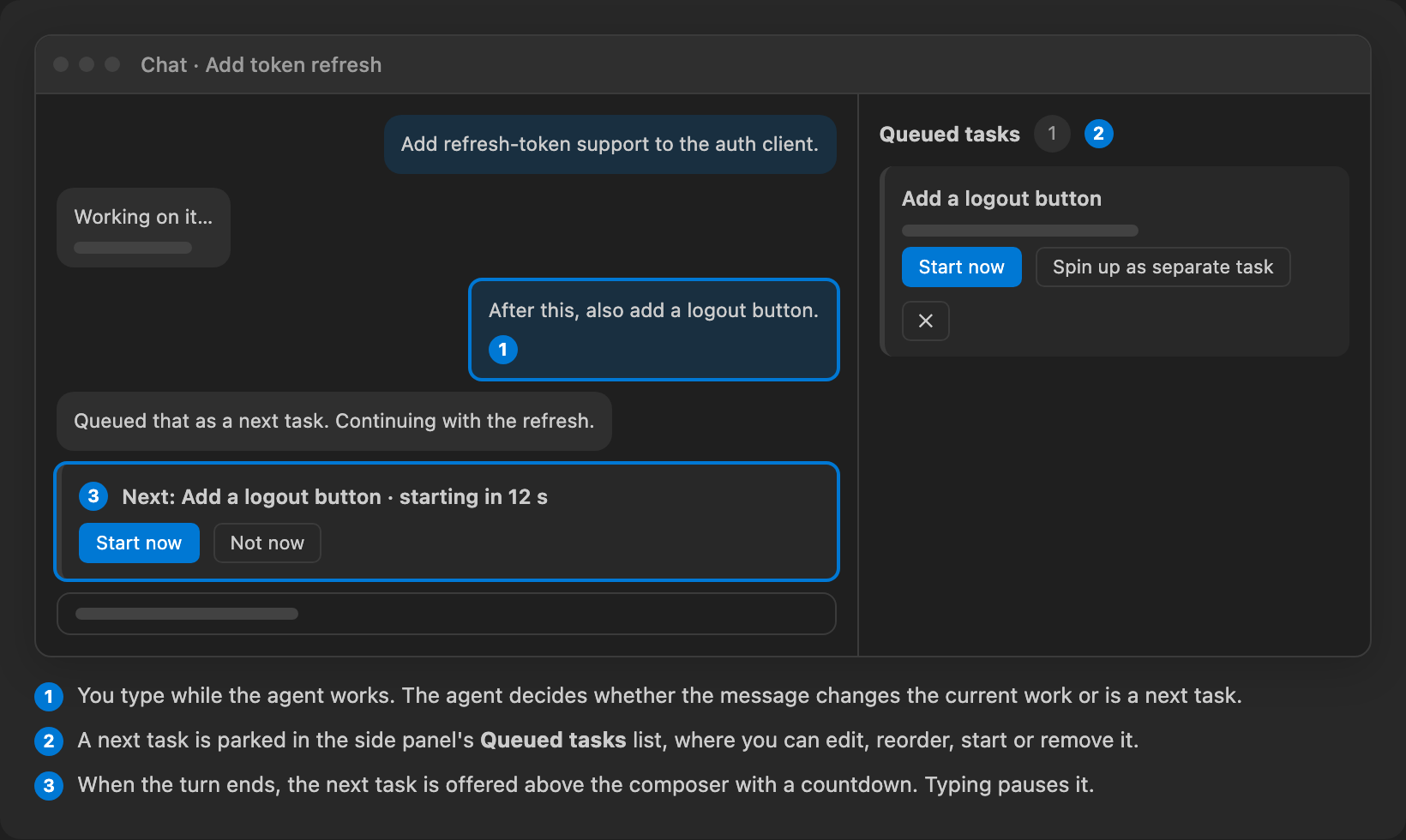Remove the queued logout task with X

925,321
